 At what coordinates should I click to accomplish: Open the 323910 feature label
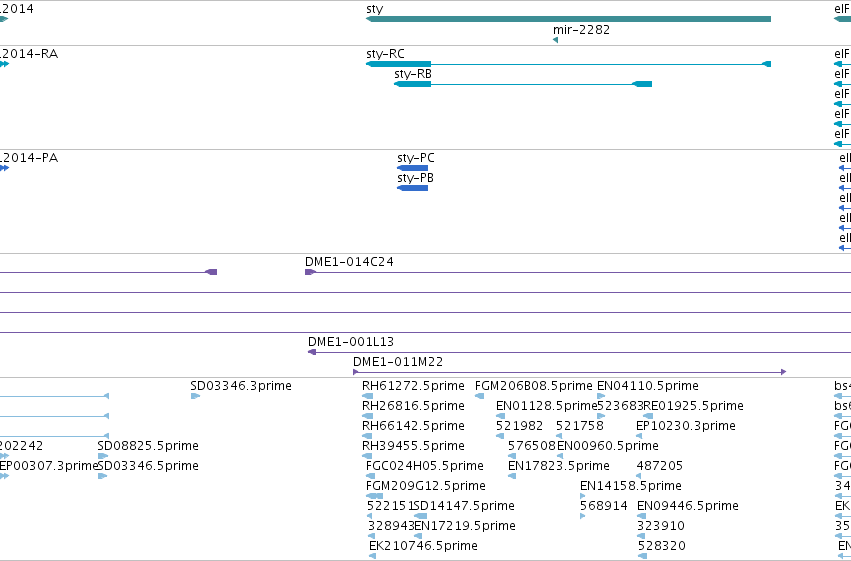coord(661,527)
